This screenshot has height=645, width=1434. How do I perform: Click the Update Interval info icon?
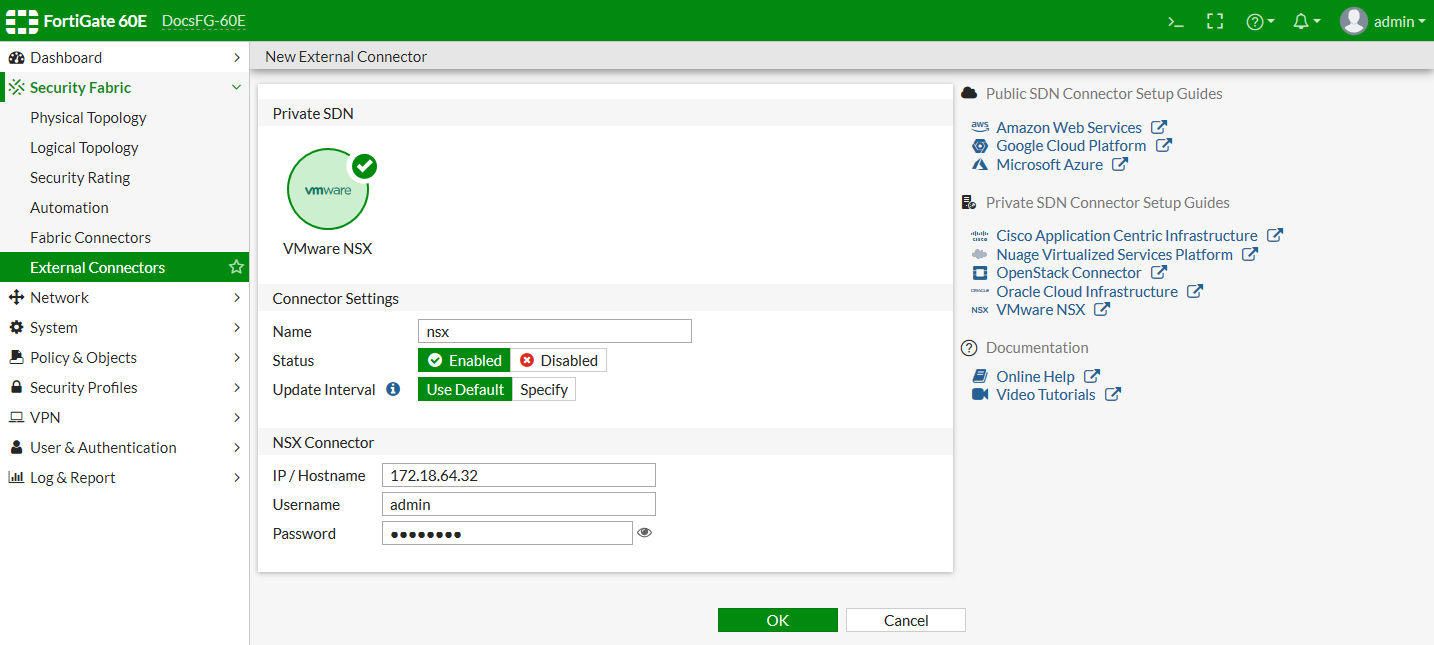tap(393, 389)
